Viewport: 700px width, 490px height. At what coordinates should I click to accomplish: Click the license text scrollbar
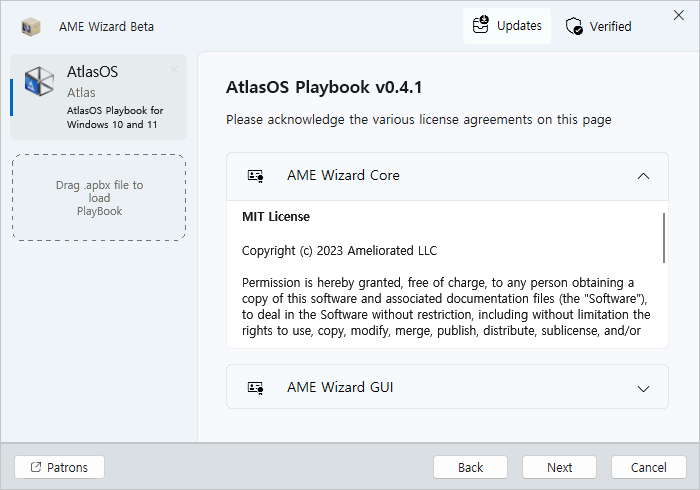coord(664,238)
